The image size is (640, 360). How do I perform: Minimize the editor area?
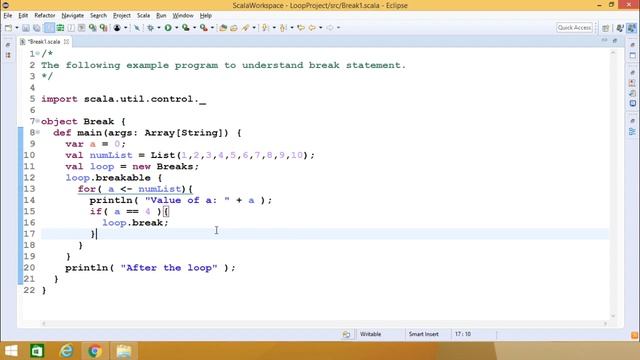click(x=604, y=40)
